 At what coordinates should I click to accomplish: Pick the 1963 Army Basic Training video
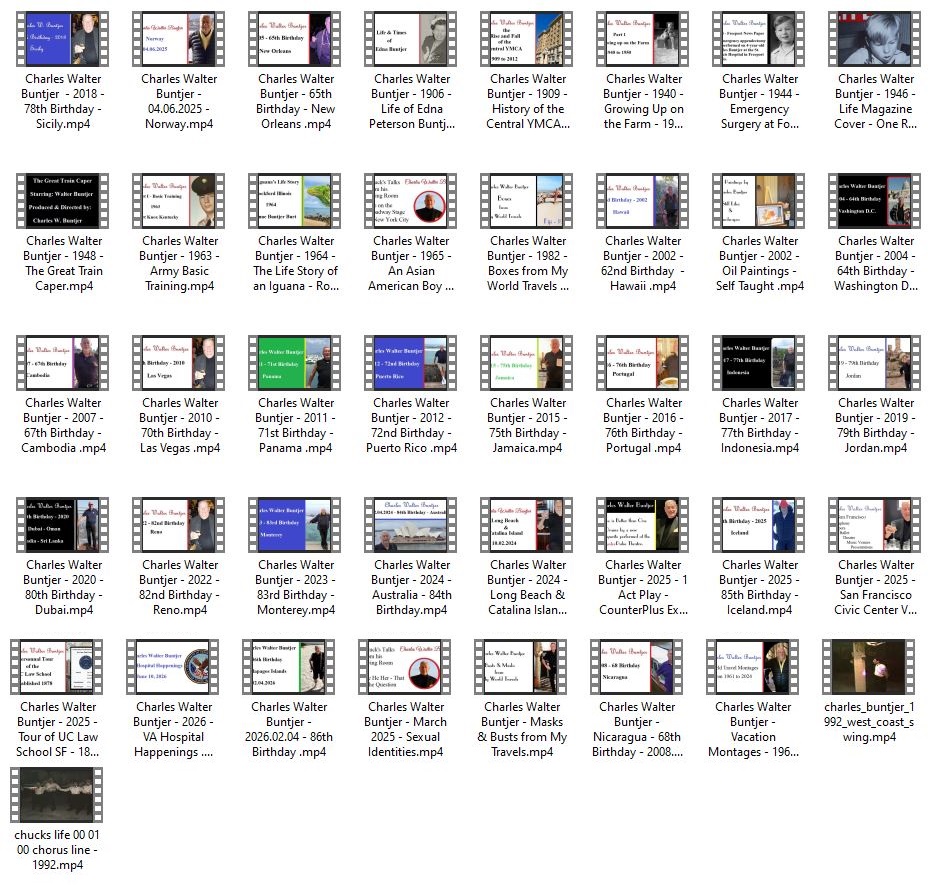click(x=179, y=201)
